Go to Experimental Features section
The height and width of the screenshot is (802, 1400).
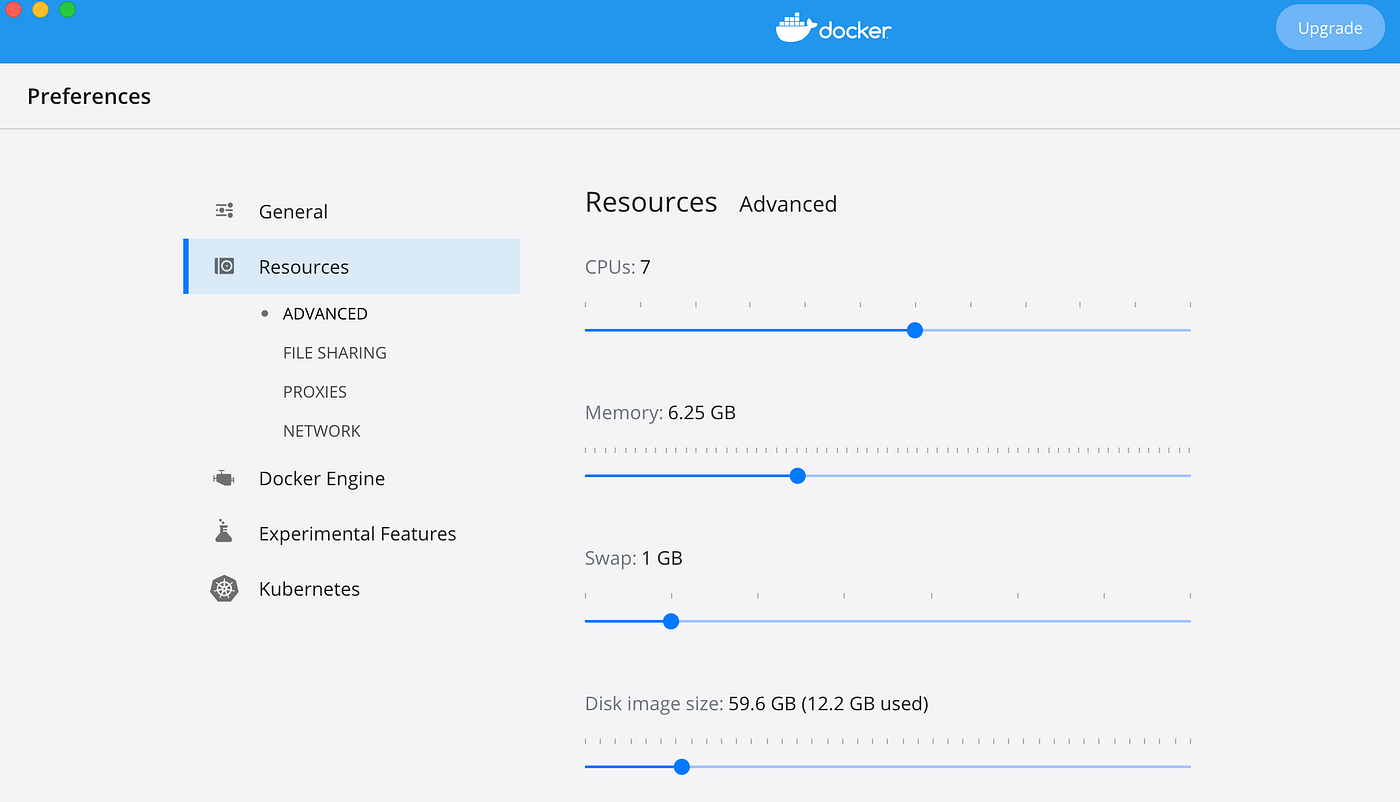pos(357,534)
